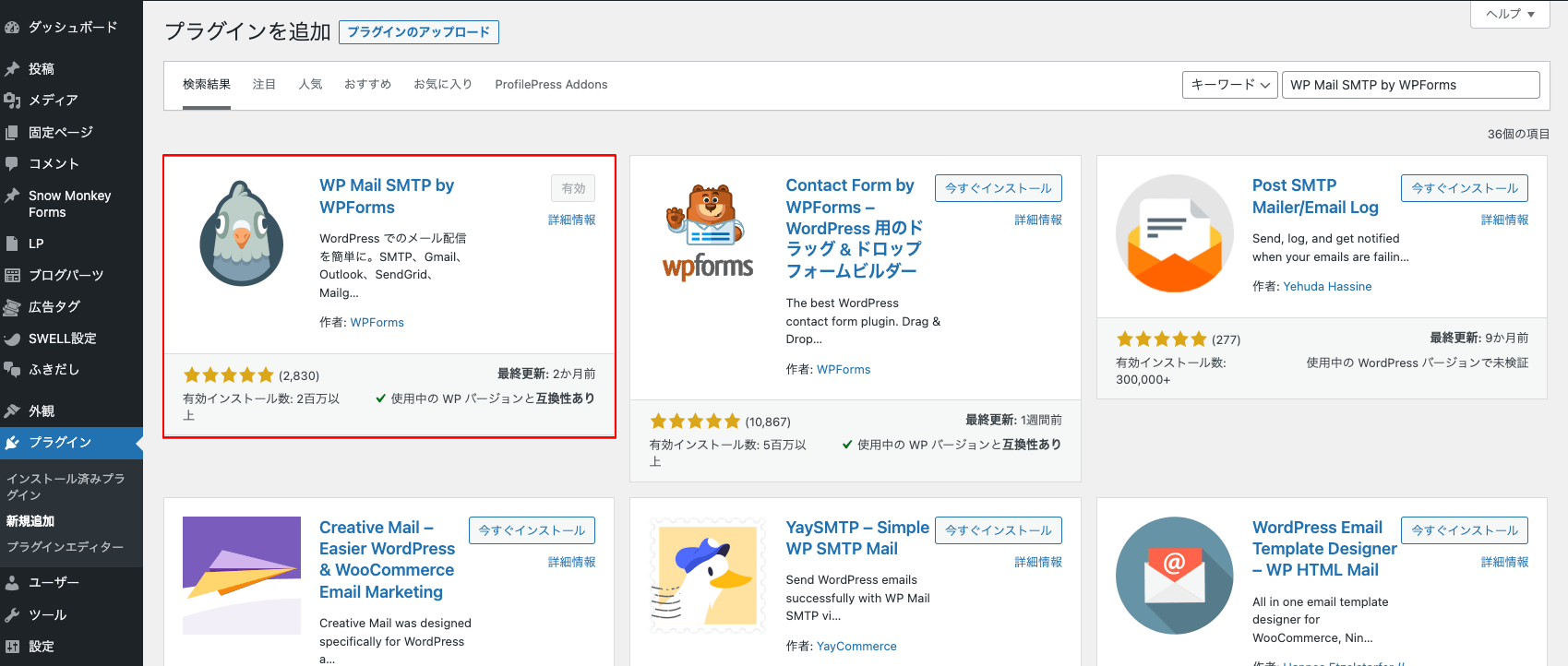This screenshot has height=666, width=1568.
Task: Click the WP Mail SMTP pigeon logo
Action: (242, 233)
